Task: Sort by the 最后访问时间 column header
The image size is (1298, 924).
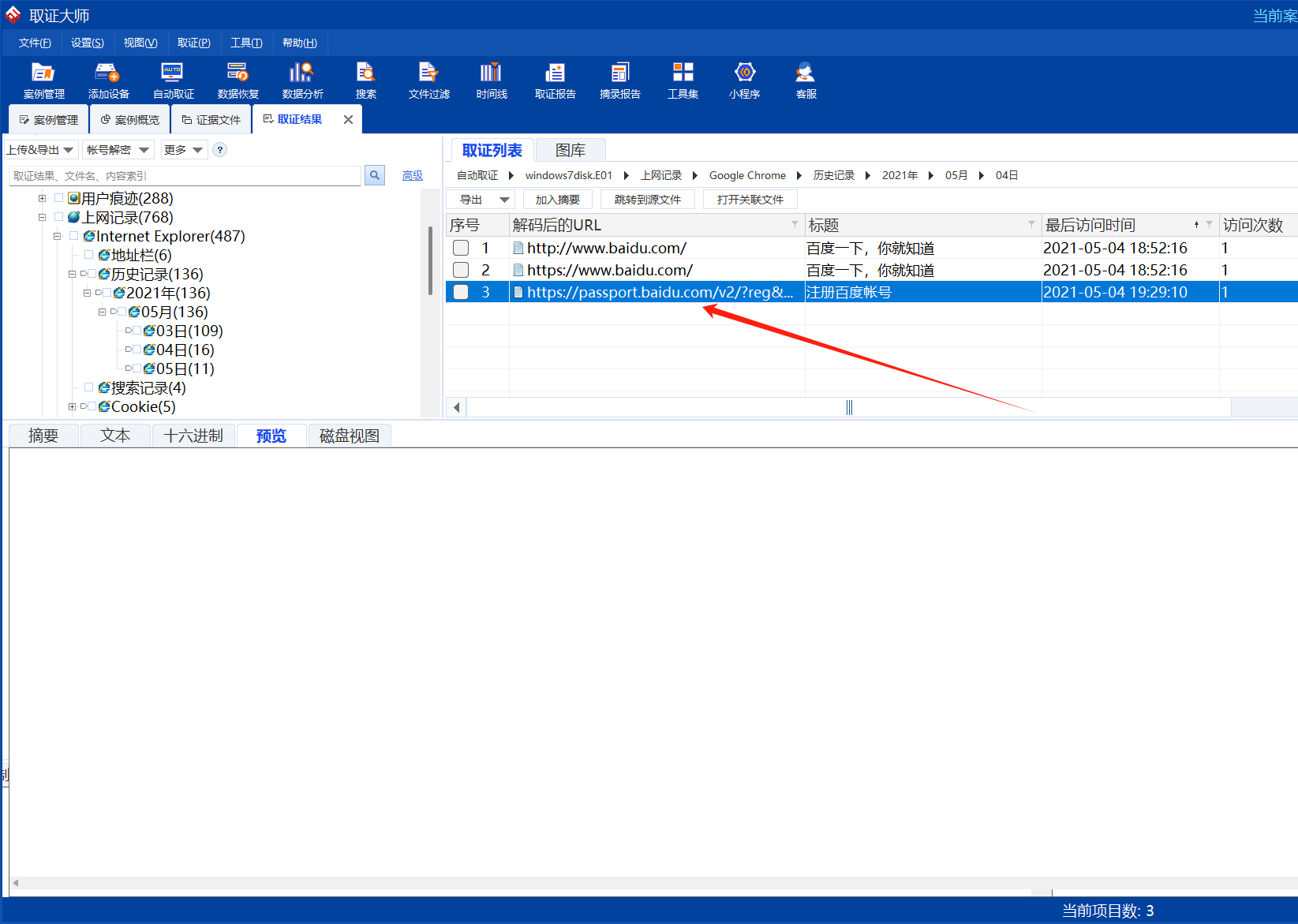Action: (x=1130, y=225)
